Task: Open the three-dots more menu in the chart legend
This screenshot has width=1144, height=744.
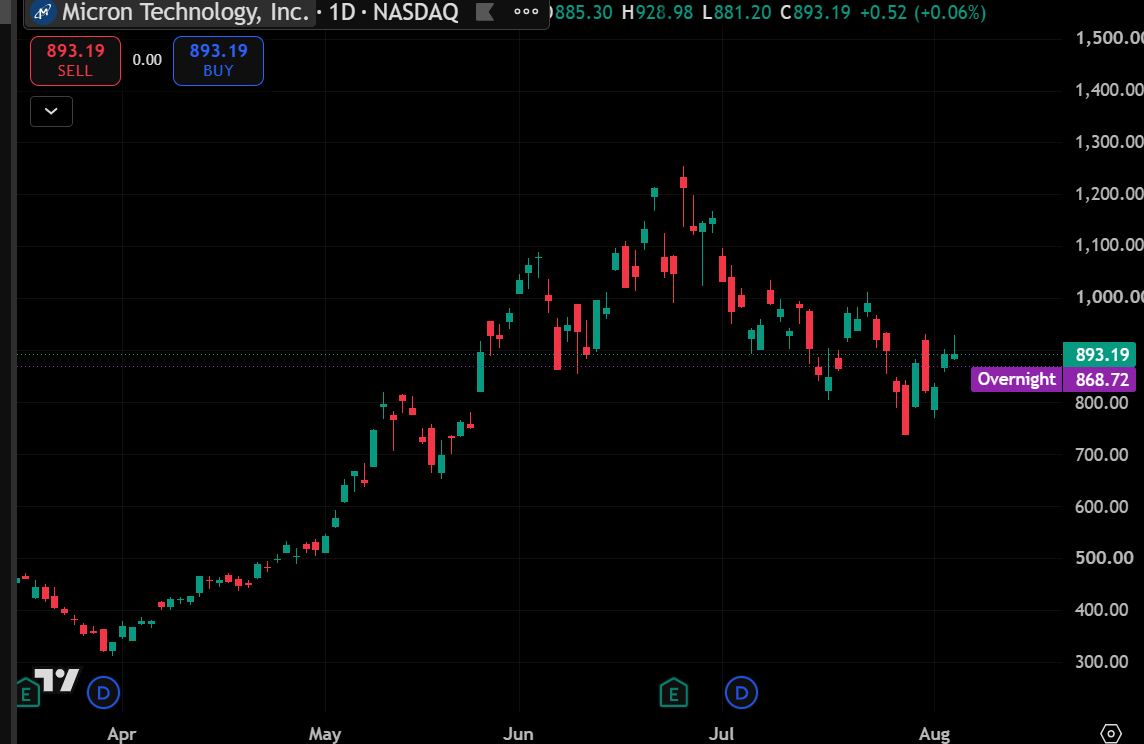Action: pos(526,12)
